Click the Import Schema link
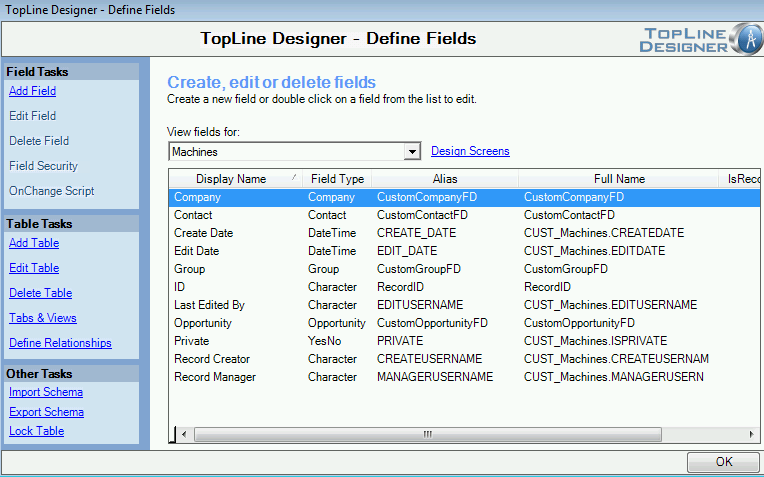 click(46, 392)
